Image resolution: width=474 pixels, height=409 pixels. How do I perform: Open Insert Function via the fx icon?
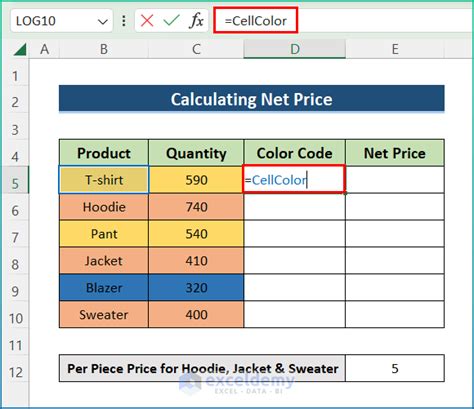pyautogui.click(x=196, y=21)
